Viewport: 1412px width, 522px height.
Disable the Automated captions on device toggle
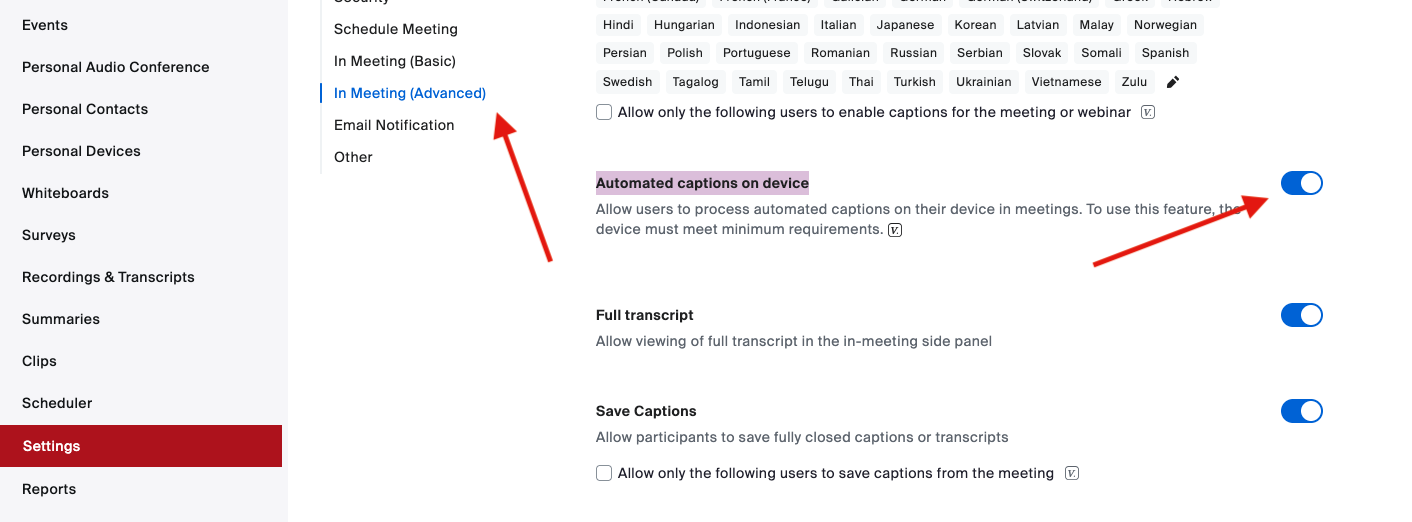1301,183
